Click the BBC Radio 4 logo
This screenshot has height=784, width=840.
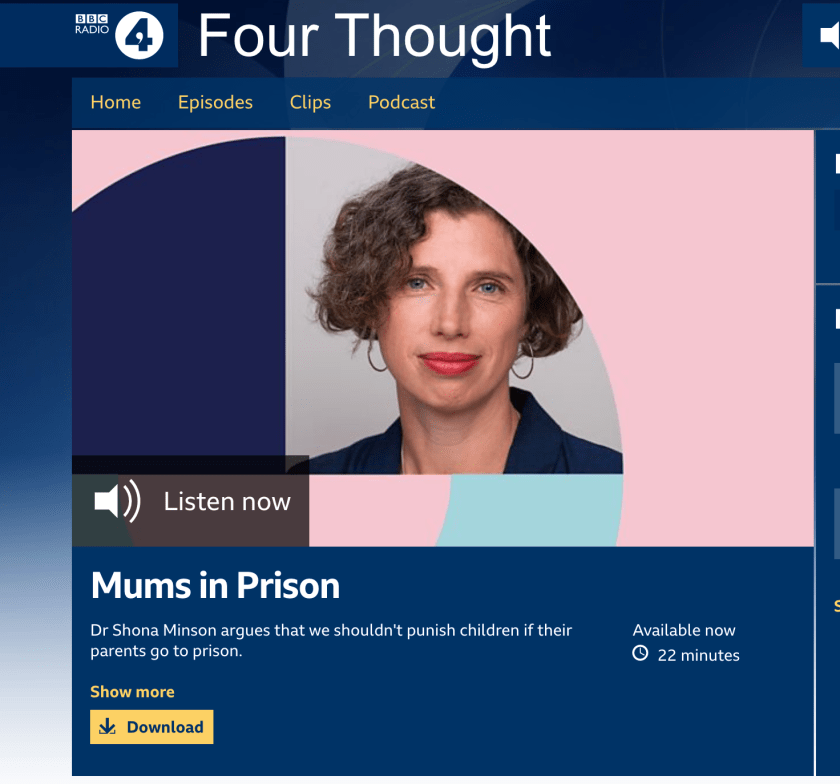pyautogui.click(x=119, y=35)
